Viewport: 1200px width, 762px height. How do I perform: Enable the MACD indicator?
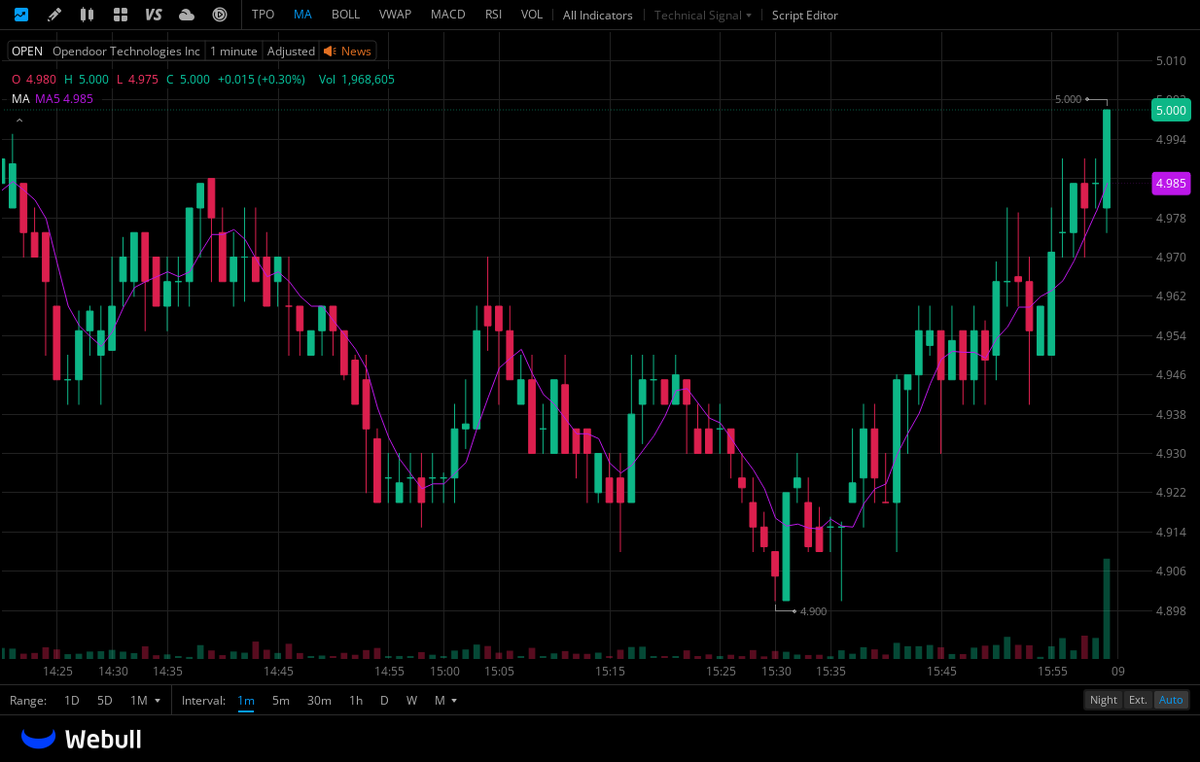point(448,15)
